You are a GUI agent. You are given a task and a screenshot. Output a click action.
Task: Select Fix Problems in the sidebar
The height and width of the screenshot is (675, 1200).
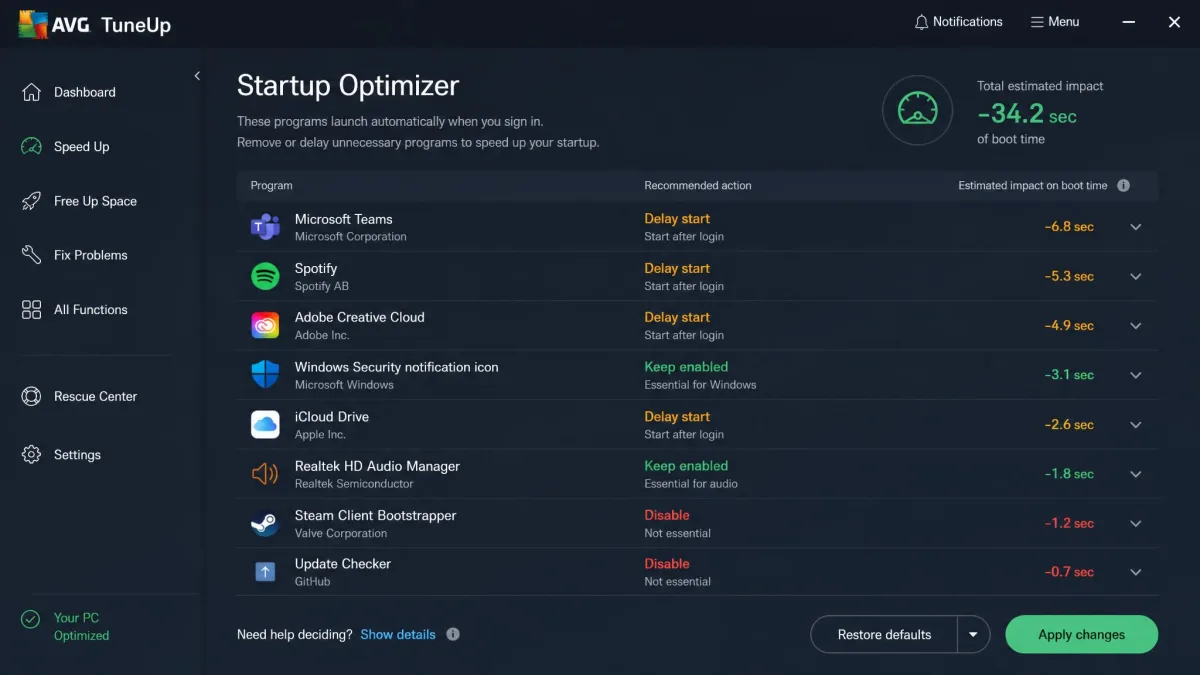(91, 255)
